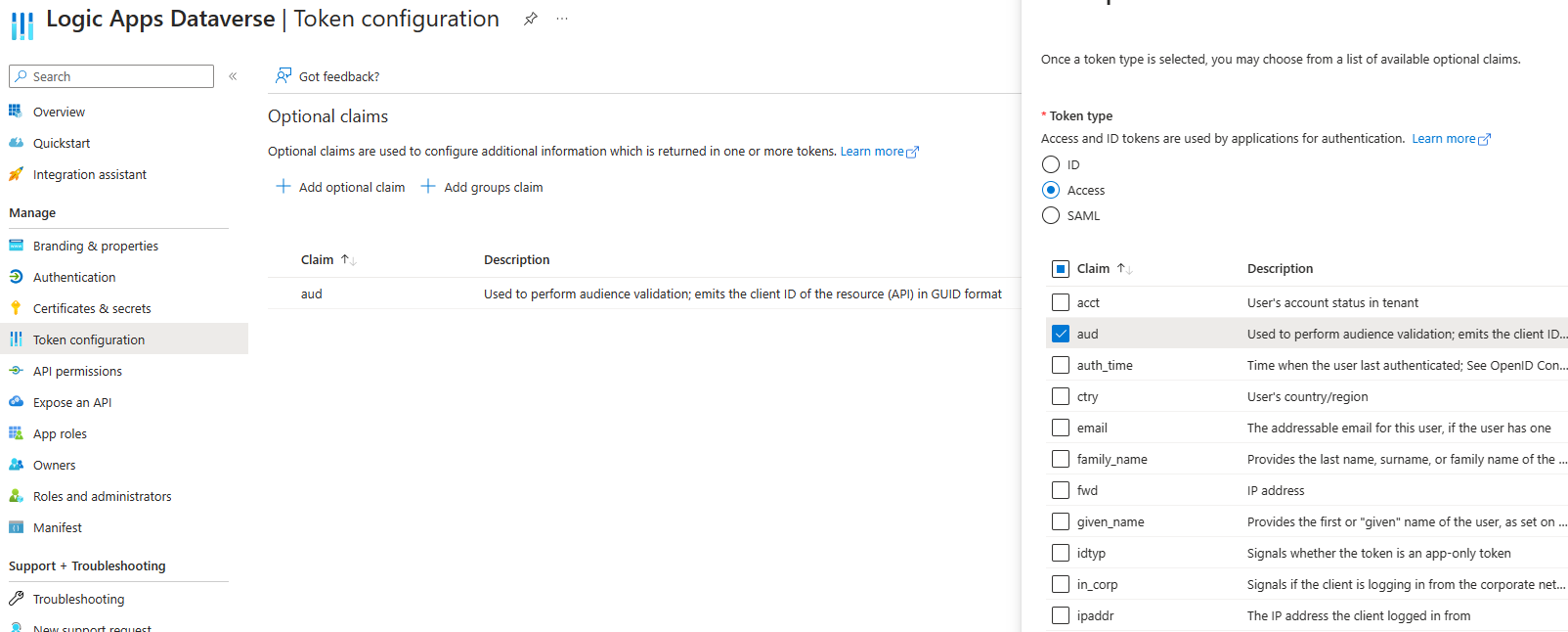The height and width of the screenshot is (632, 1568).
Task: Click the API permissions icon
Action: (16, 371)
